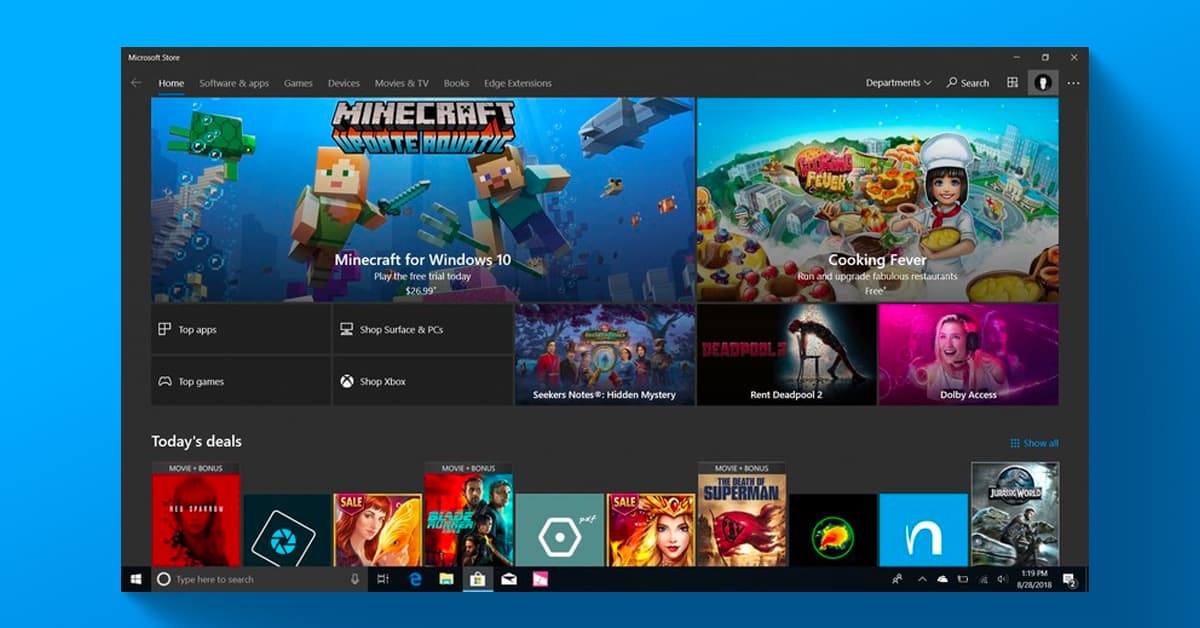Click Show all for Today's deals

pos(1034,443)
